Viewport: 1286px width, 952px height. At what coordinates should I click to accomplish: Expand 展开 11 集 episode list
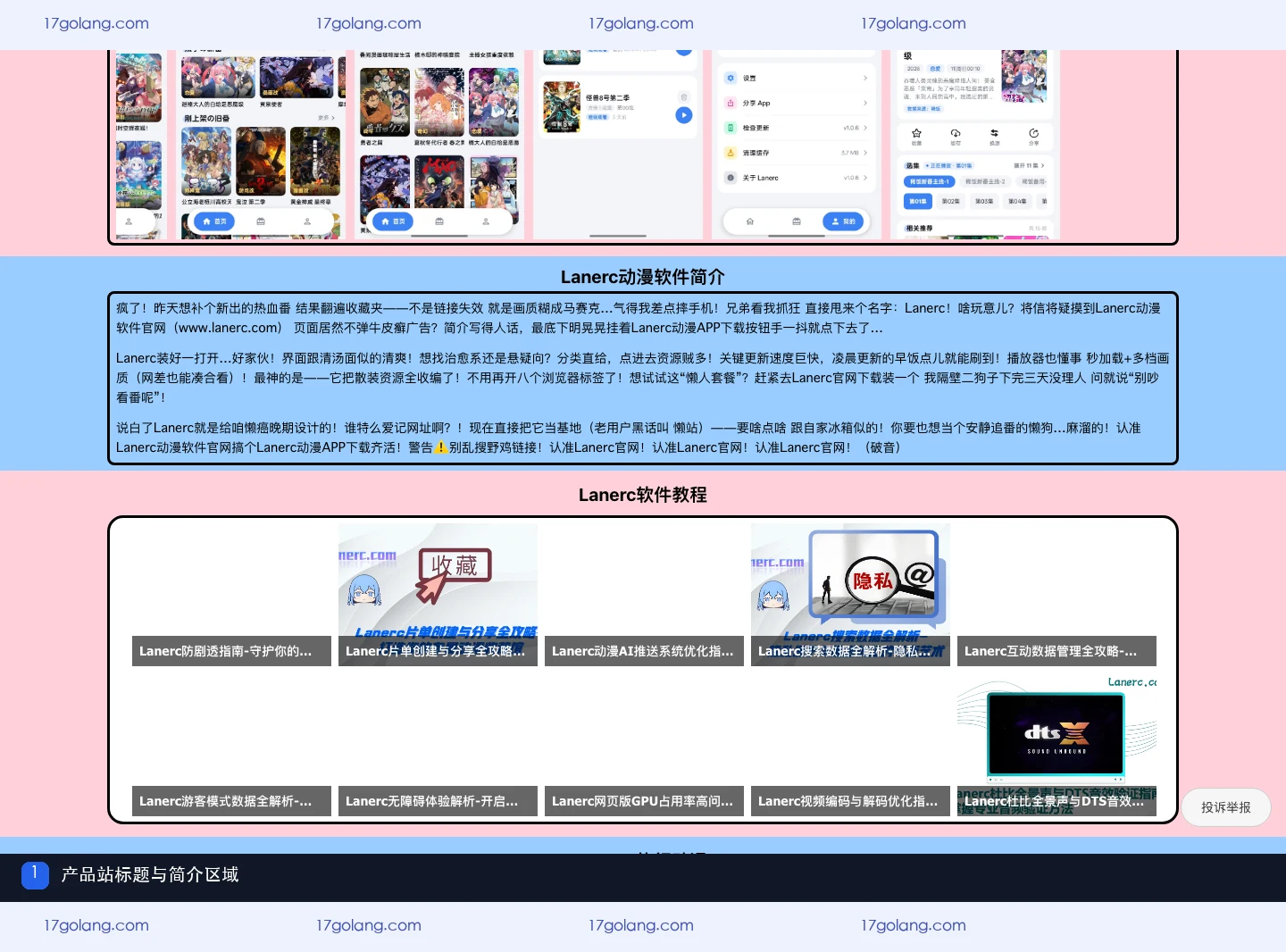(x=1029, y=165)
